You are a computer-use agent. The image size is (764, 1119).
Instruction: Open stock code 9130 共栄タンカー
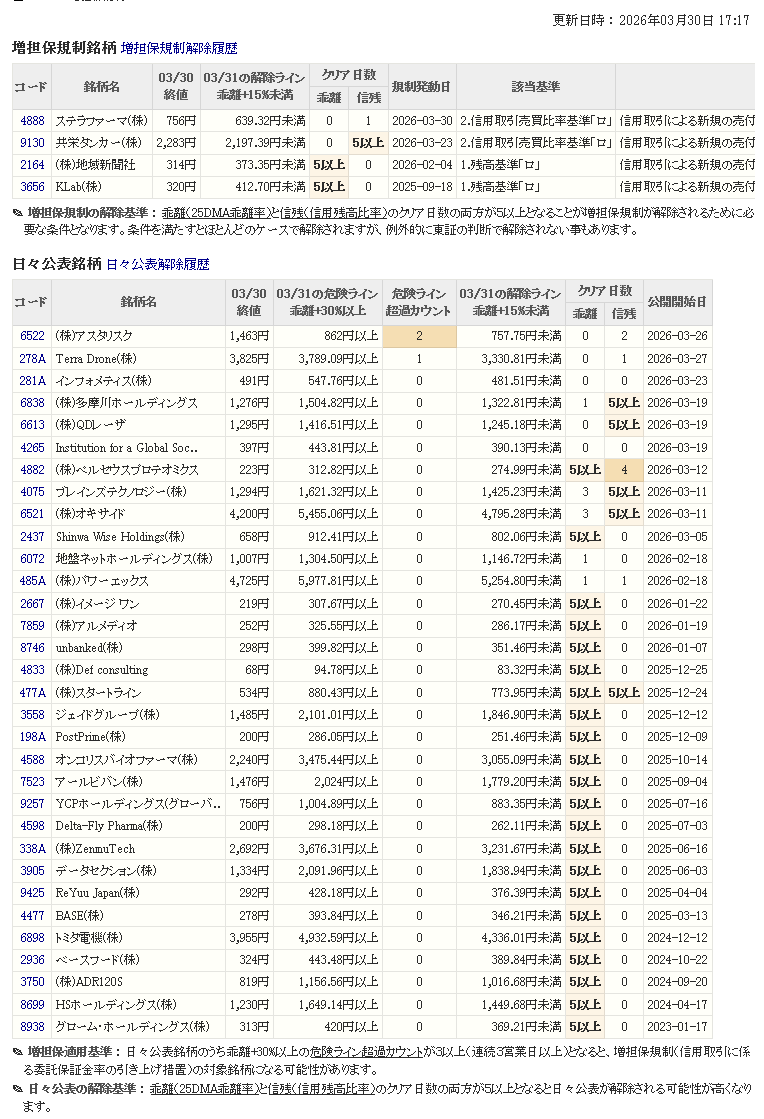(x=32, y=142)
